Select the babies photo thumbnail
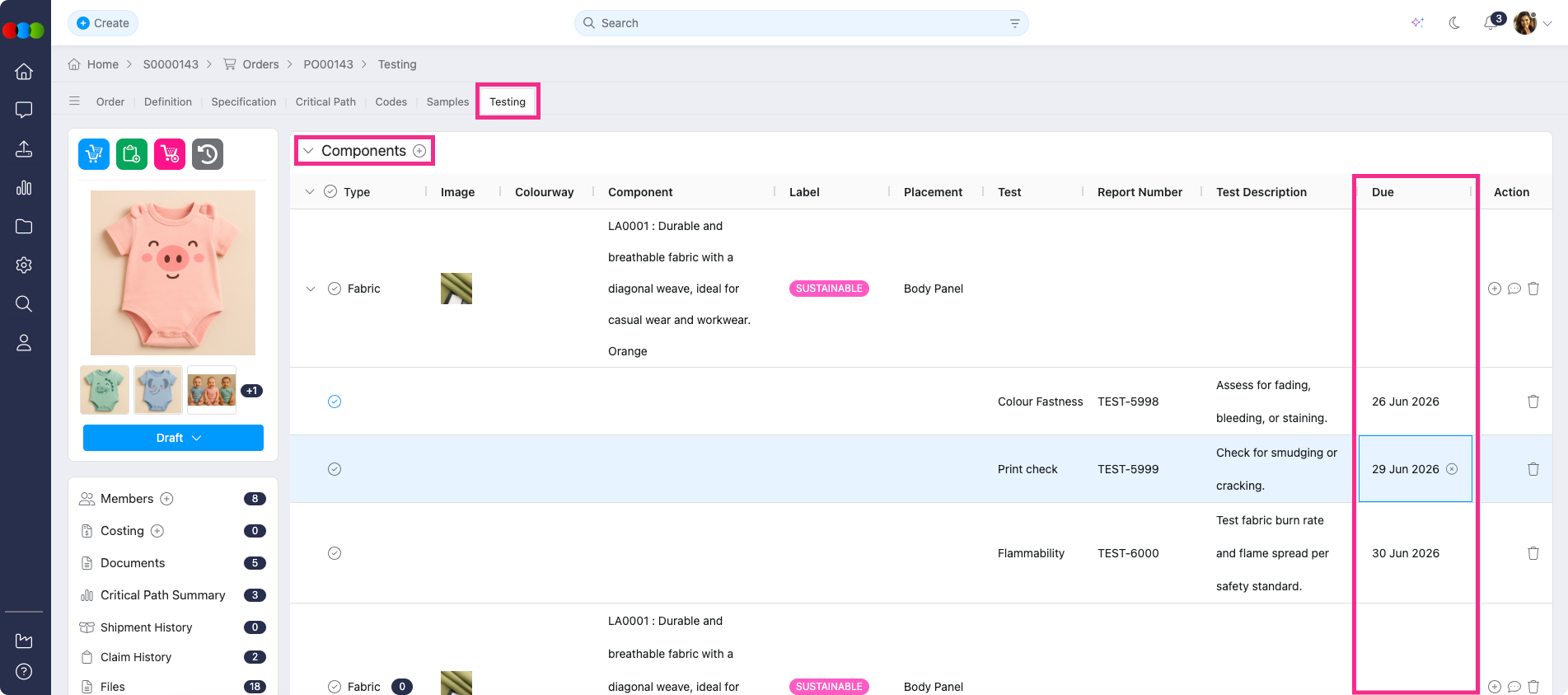 pos(212,390)
